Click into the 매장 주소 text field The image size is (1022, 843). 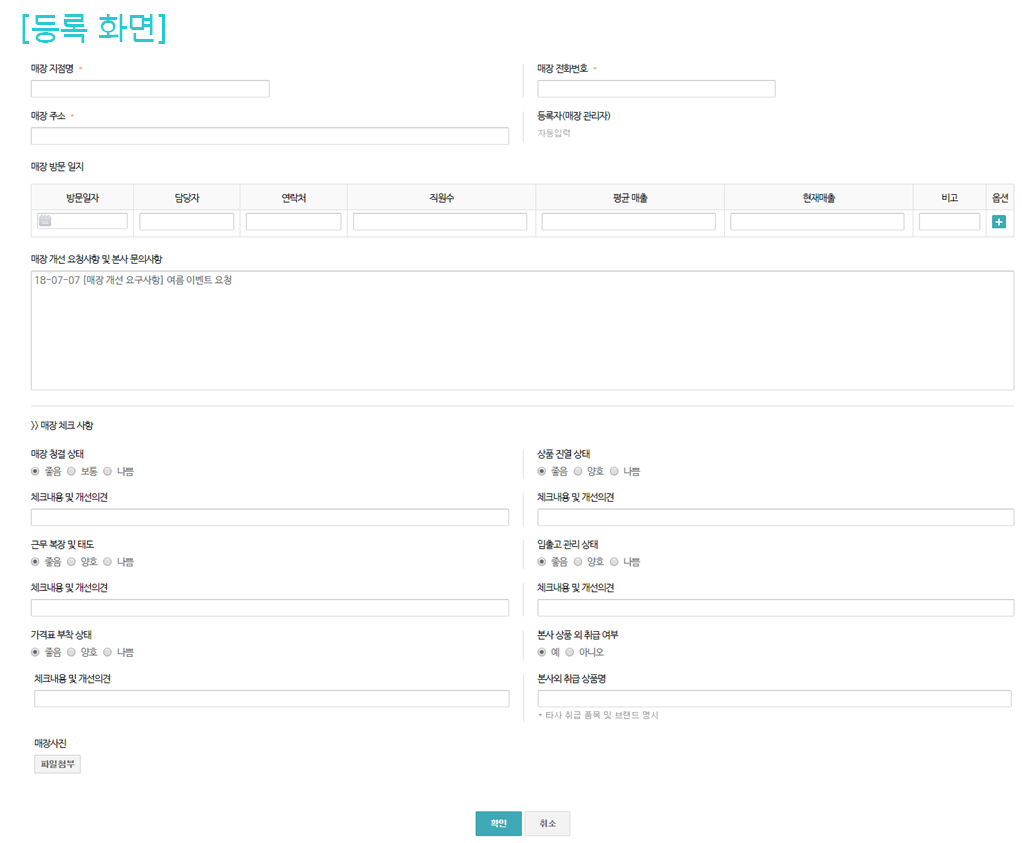click(270, 136)
